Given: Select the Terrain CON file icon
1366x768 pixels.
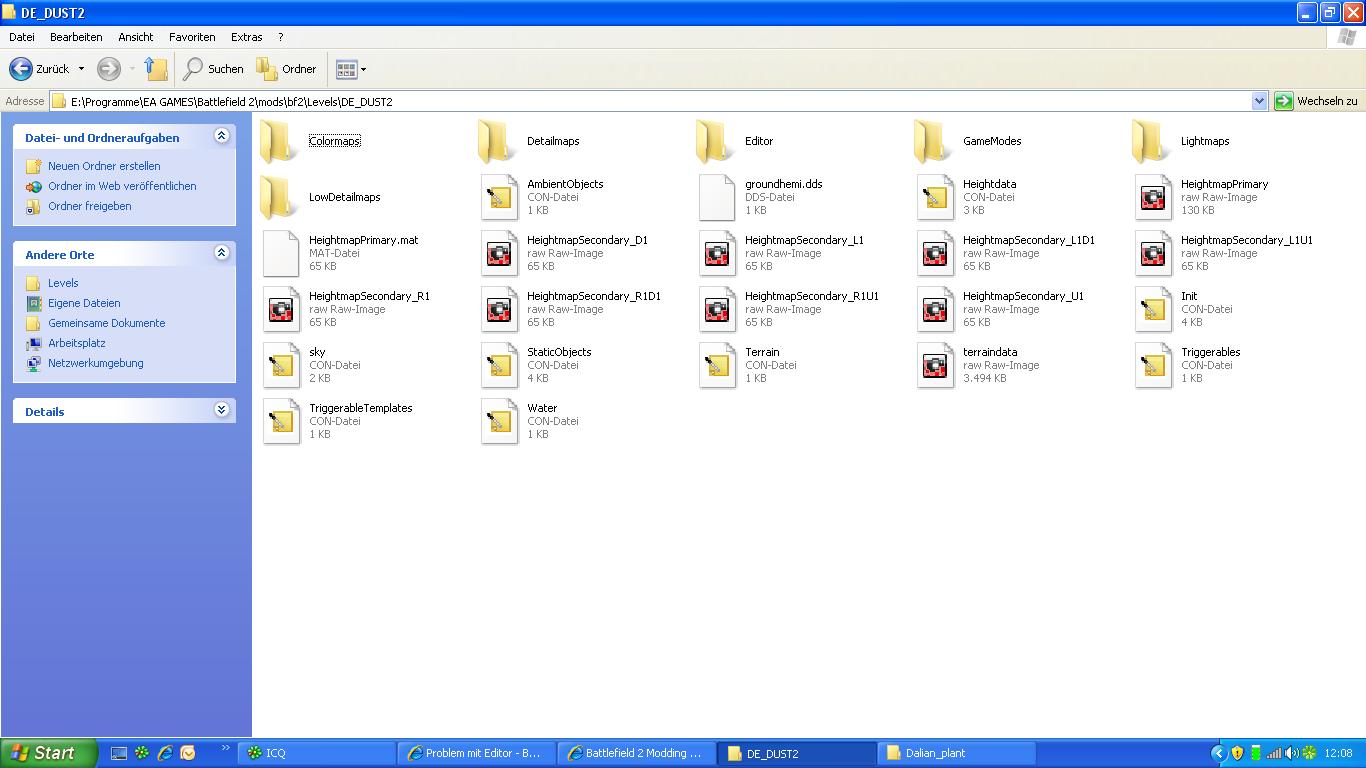Looking at the screenshot, I should (717, 365).
